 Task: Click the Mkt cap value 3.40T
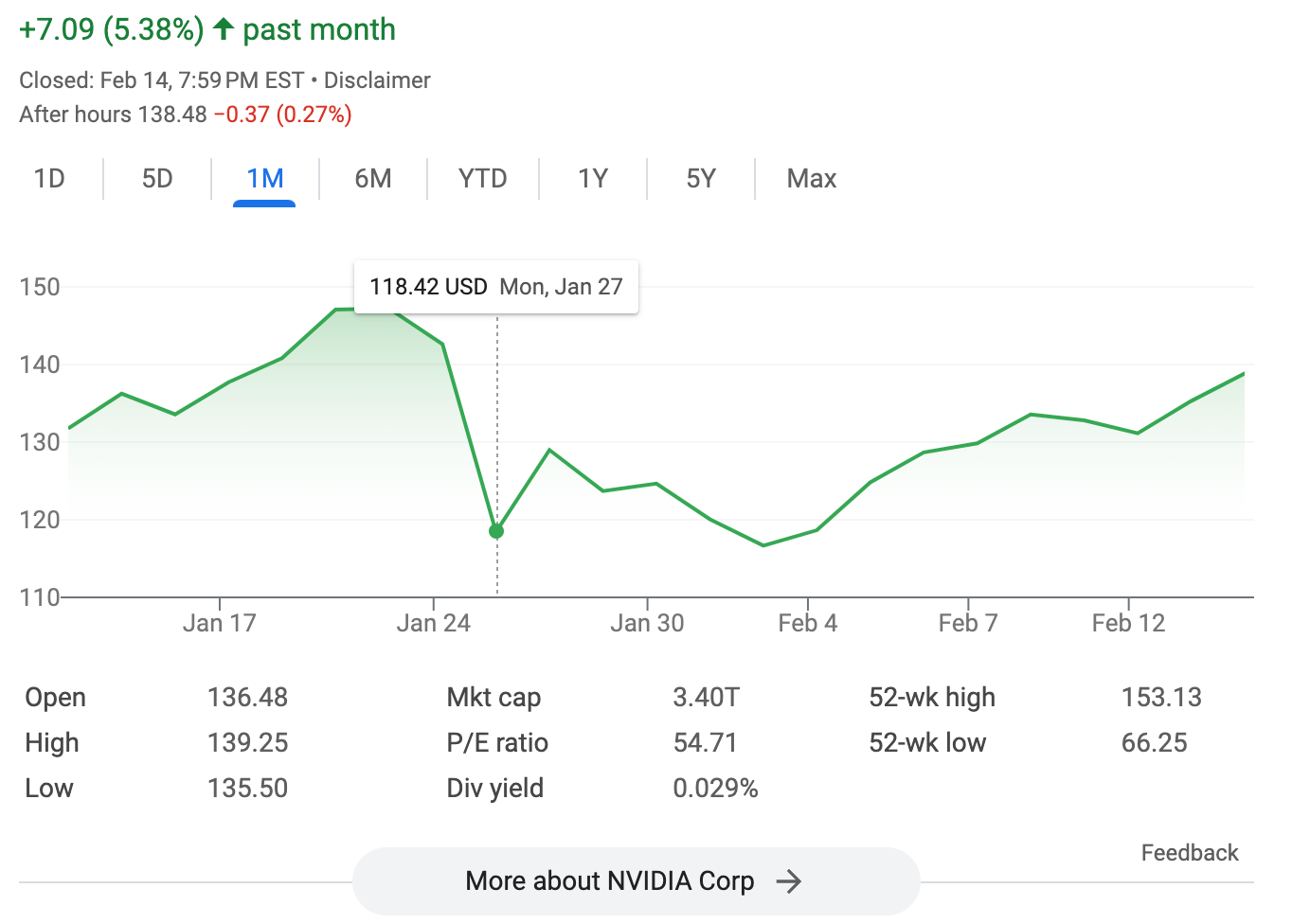tap(706, 698)
